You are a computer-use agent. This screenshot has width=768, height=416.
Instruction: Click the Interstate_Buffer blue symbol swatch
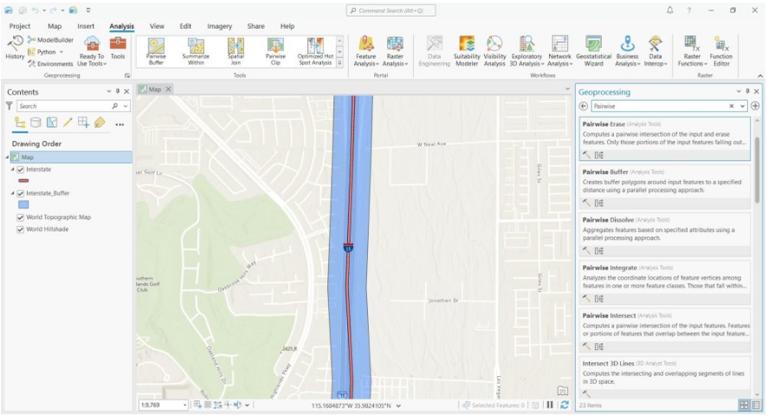24,205
